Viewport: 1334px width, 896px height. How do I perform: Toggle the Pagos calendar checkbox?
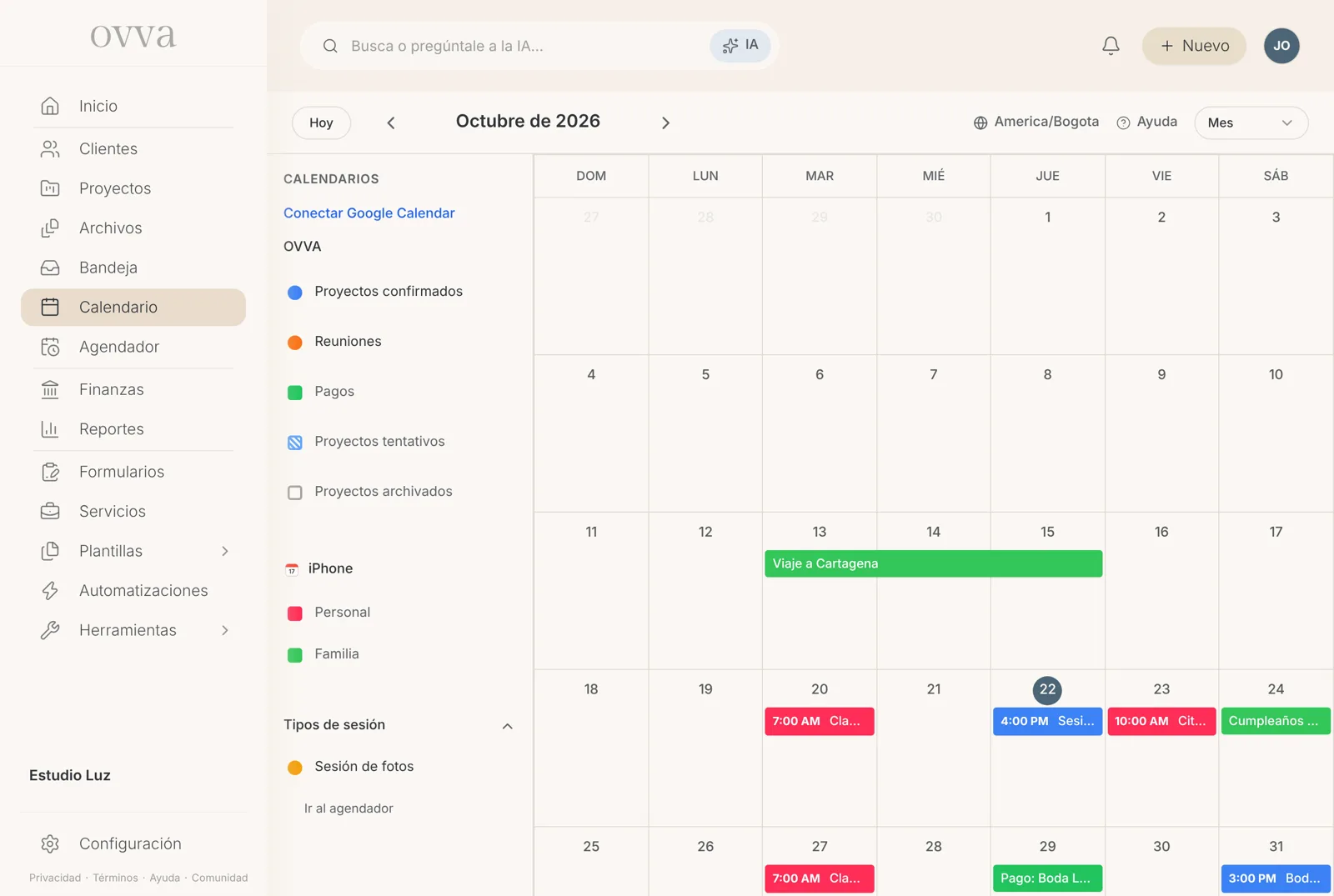295,393
